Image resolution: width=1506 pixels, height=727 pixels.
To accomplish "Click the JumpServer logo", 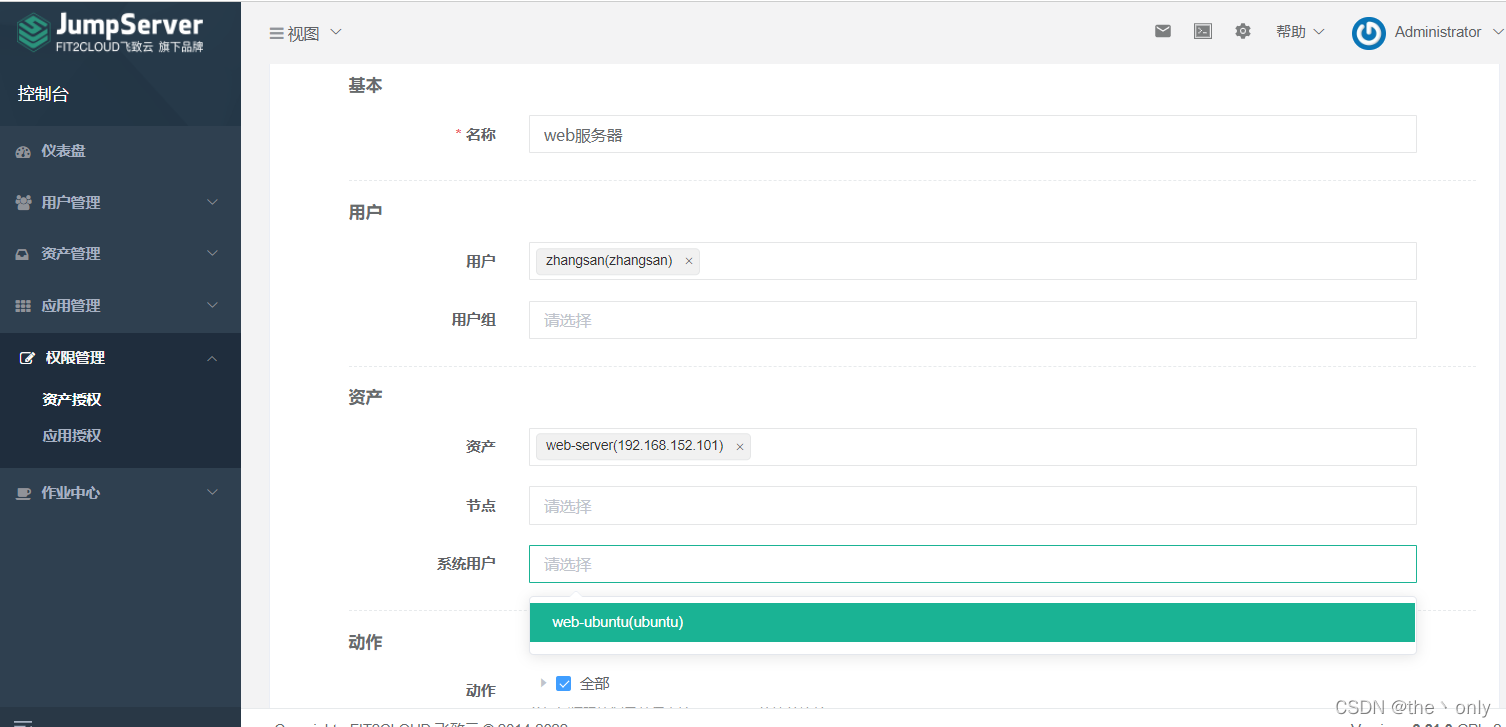I will coord(111,33).
